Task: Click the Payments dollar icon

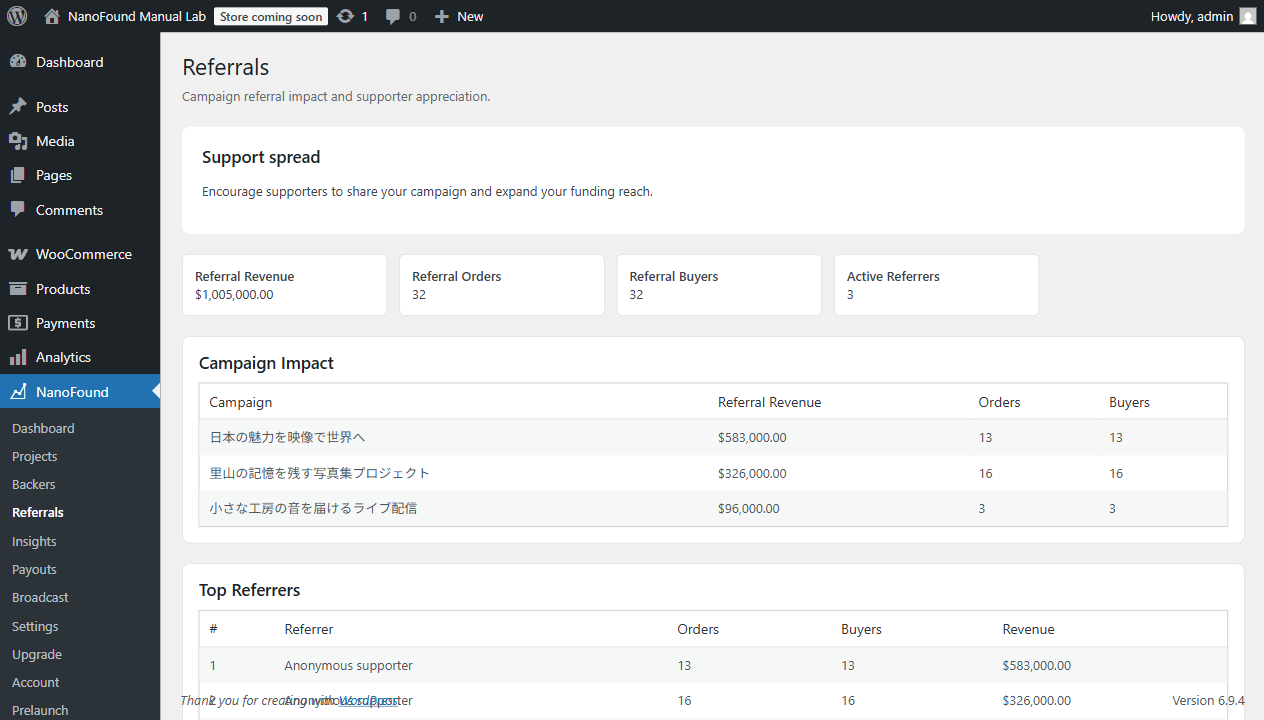Action: pos(18,323)
